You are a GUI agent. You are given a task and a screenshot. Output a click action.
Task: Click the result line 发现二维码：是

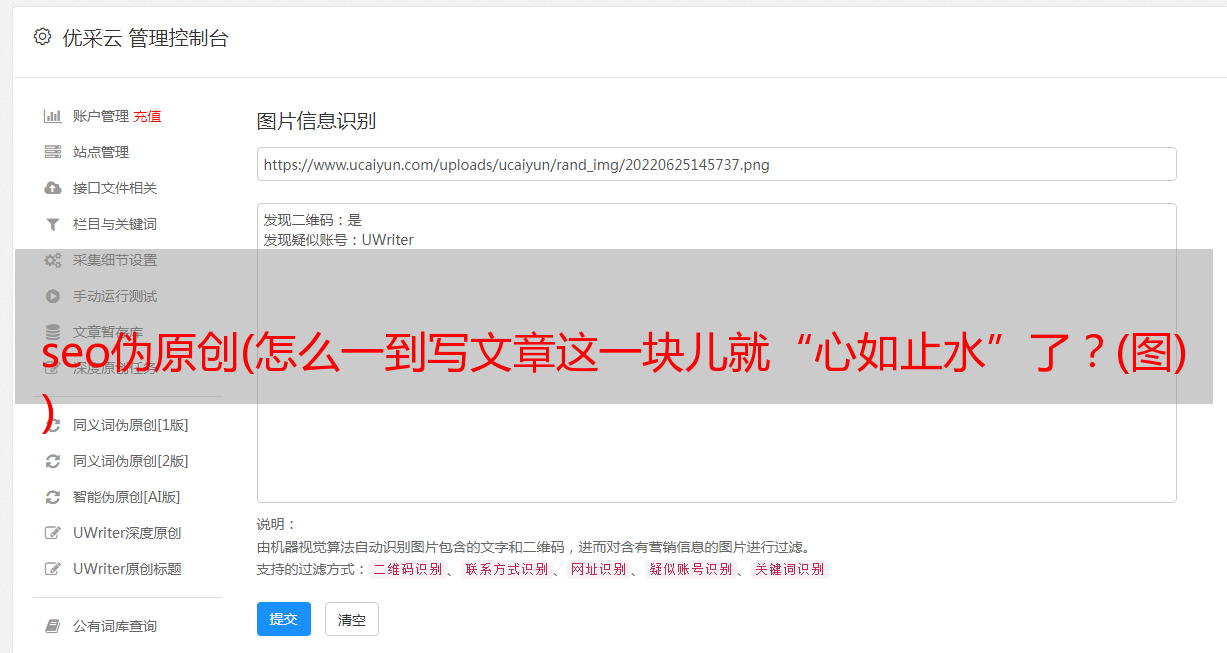click(313, 220)
